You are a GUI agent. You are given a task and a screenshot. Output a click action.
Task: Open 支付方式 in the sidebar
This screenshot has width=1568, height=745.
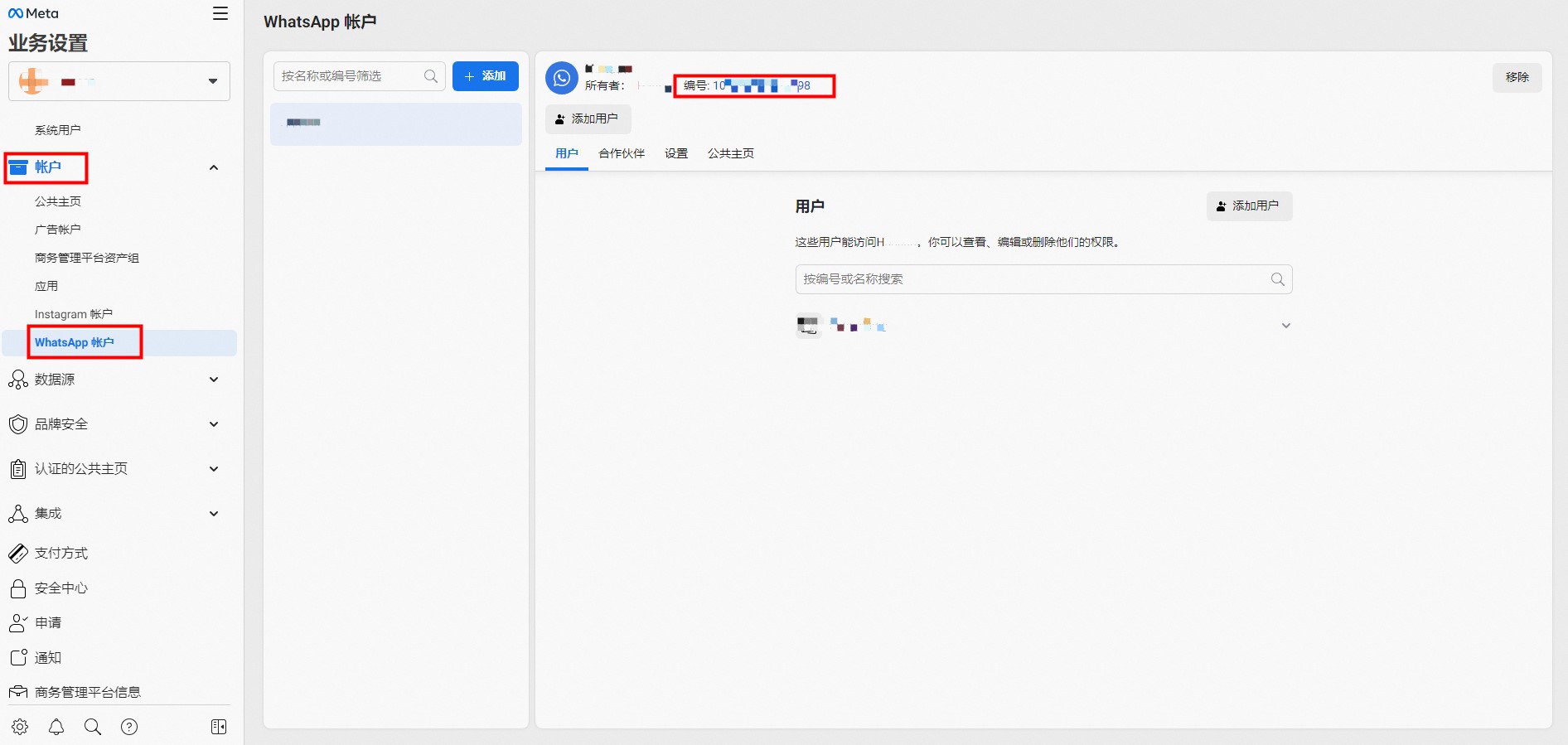pos(60,554)
